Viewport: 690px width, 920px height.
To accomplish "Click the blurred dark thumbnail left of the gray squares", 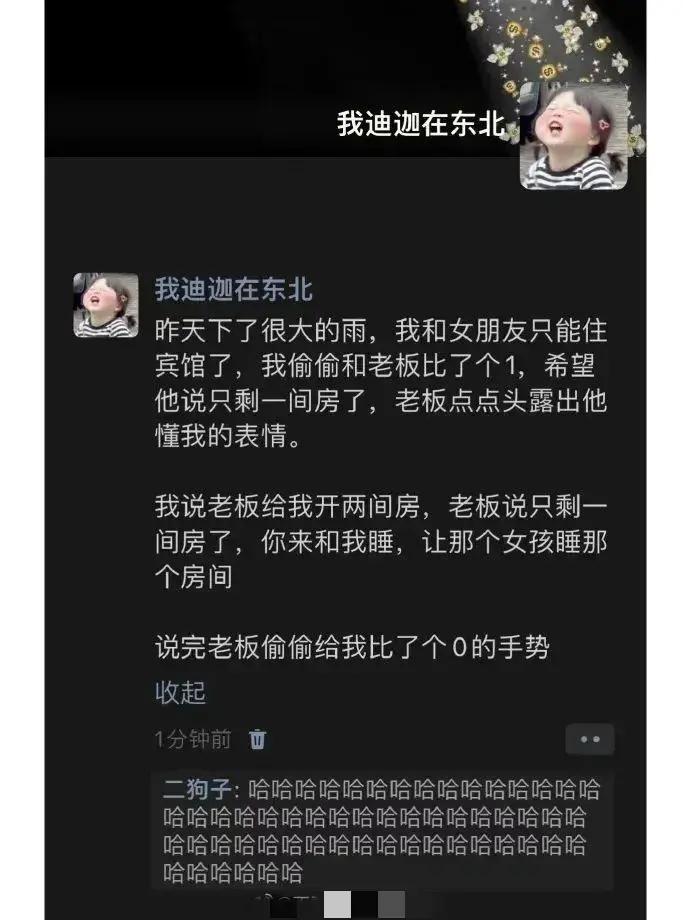I will pyautogui.click(x=290, y=904).
